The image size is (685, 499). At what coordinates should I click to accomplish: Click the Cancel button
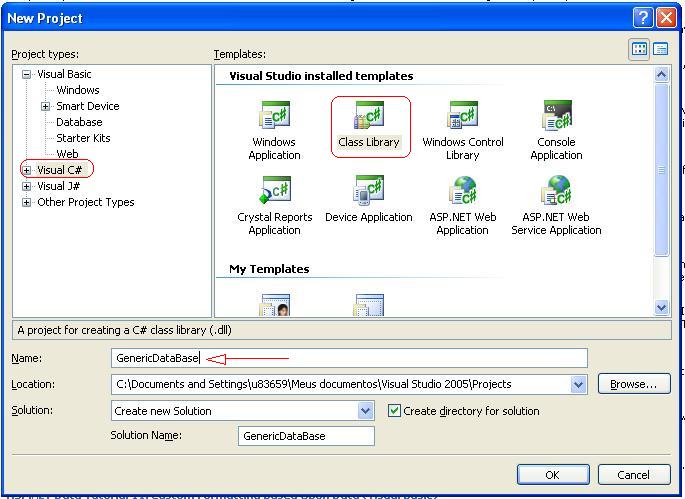click(633, 475)
